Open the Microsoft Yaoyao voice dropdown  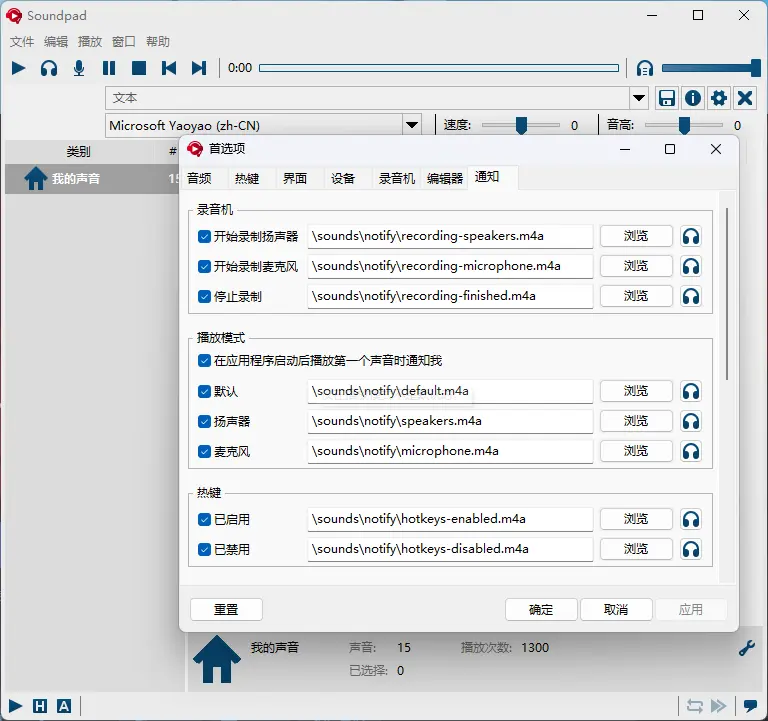pos(412,125)
